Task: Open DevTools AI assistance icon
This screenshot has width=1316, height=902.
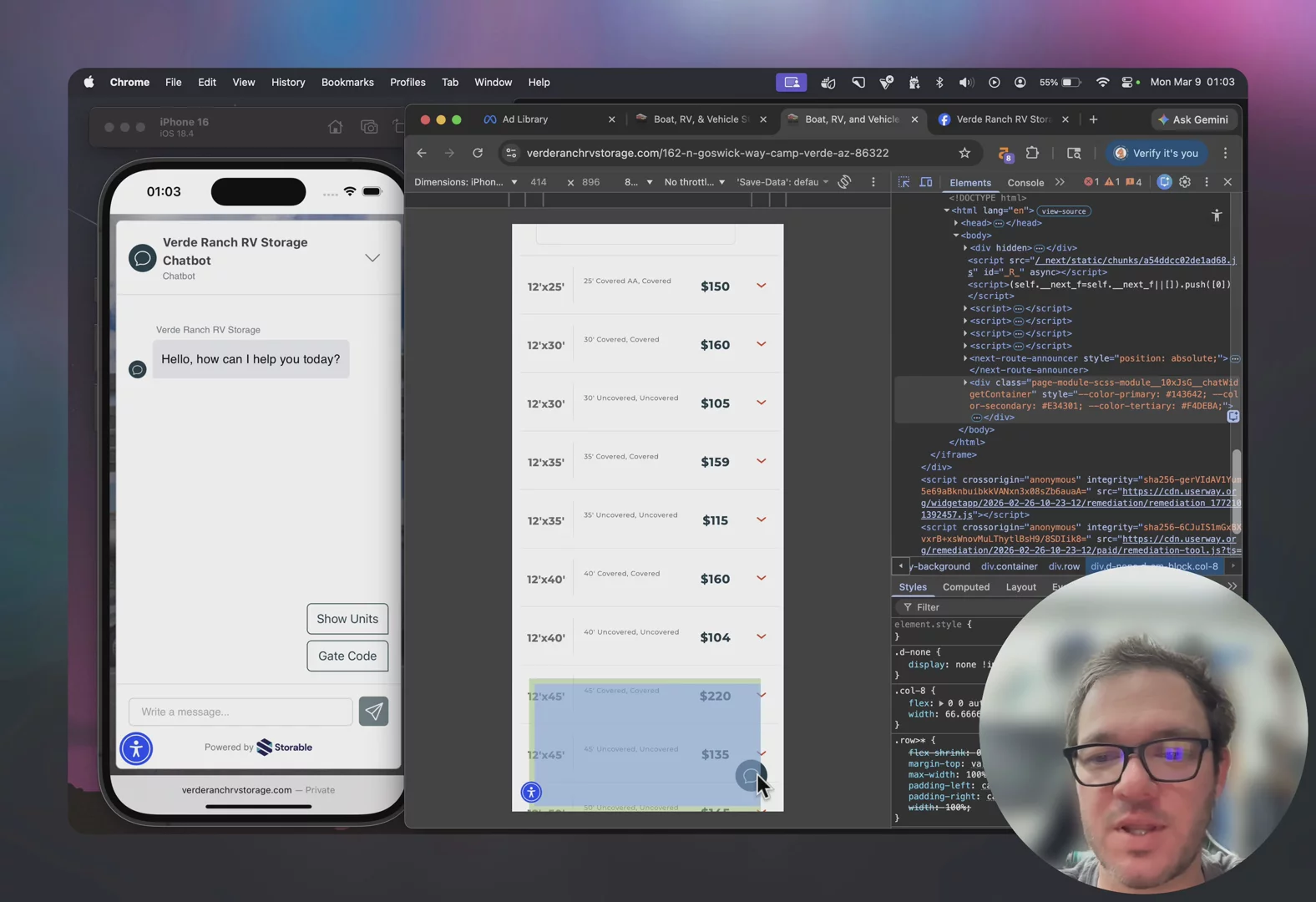Action: pyautogui.click(x=1164, y=182)
